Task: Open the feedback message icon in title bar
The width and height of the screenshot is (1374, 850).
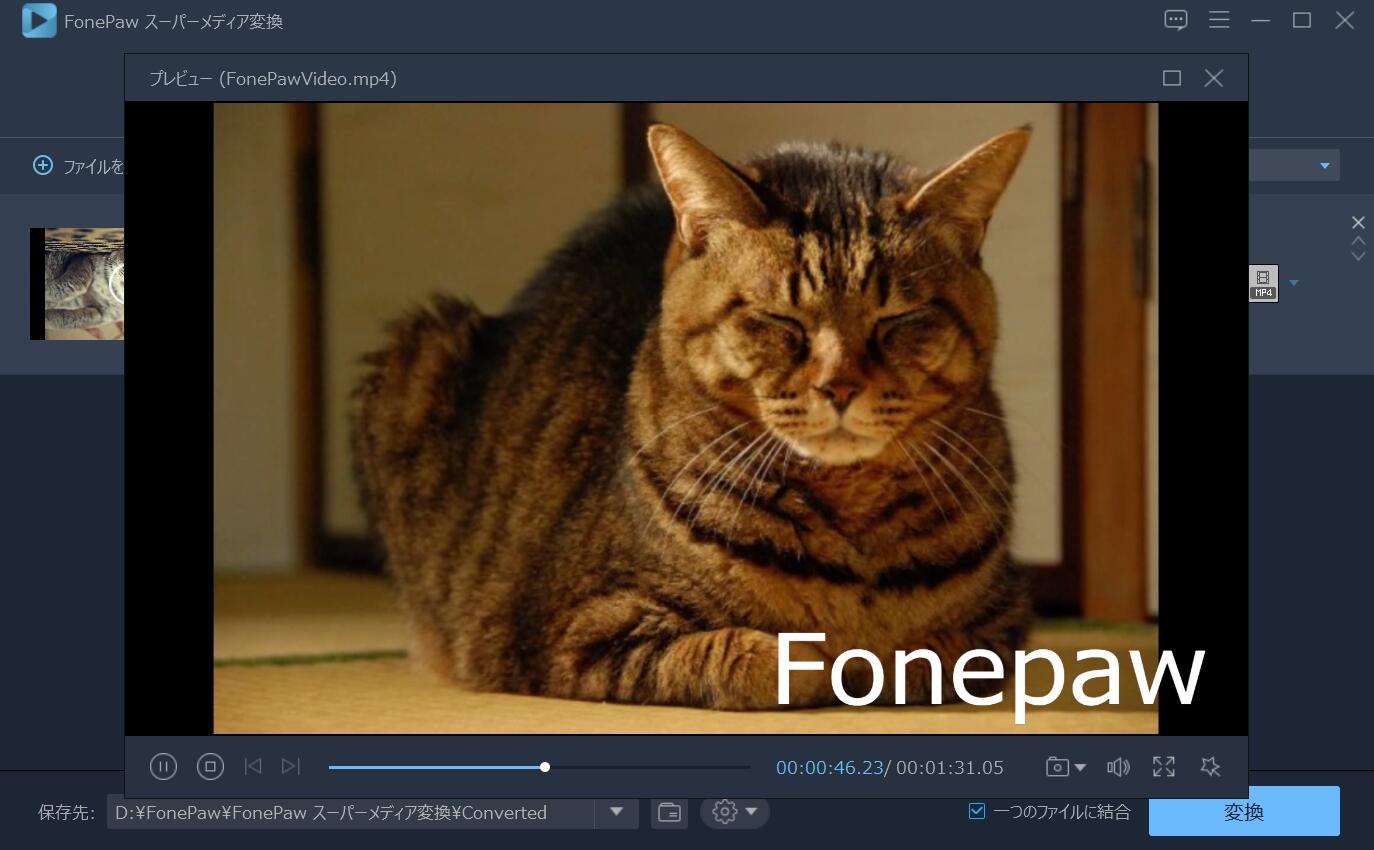Action: tap(1176, 20)
